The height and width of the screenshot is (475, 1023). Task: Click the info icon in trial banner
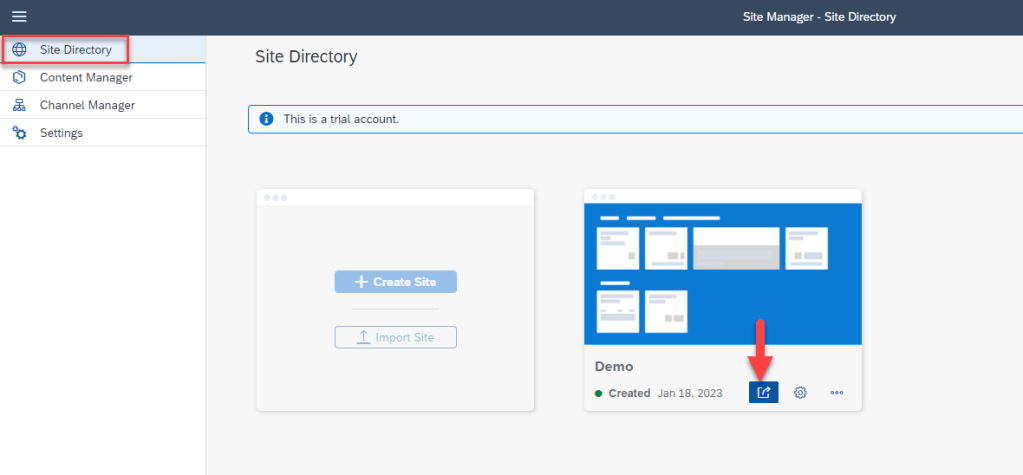[266, 119]
